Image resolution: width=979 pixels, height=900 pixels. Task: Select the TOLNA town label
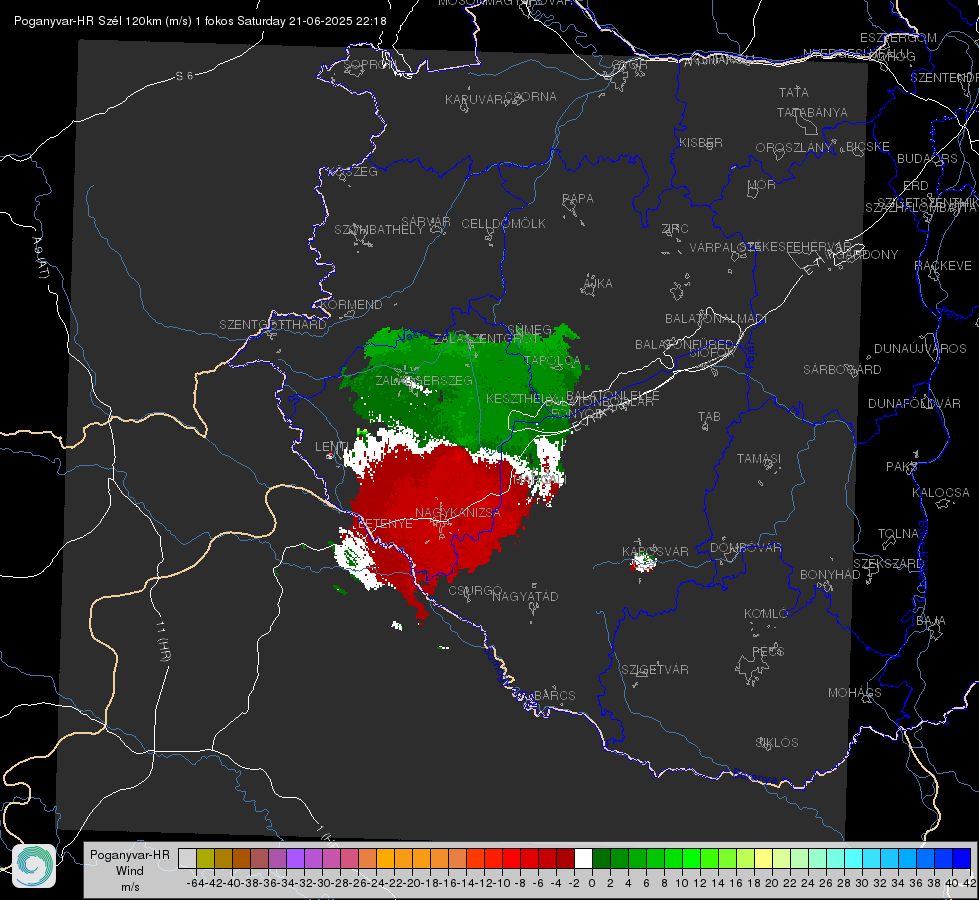(898, 534)
